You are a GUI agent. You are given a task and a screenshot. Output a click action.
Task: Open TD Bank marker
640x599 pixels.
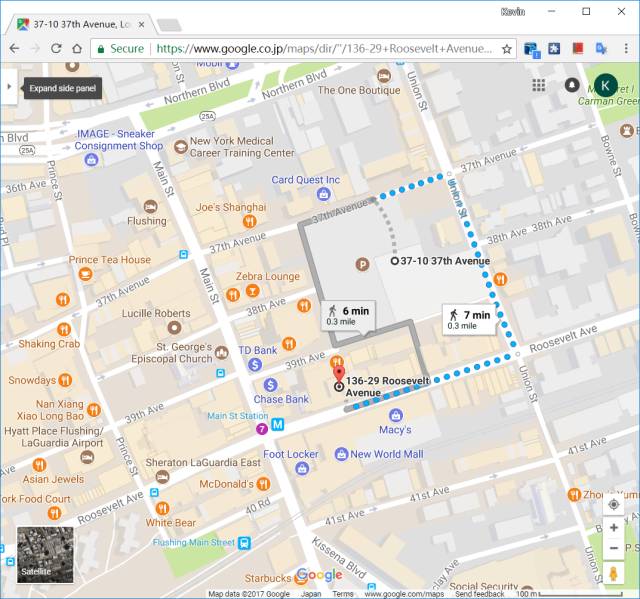point(255,364)
